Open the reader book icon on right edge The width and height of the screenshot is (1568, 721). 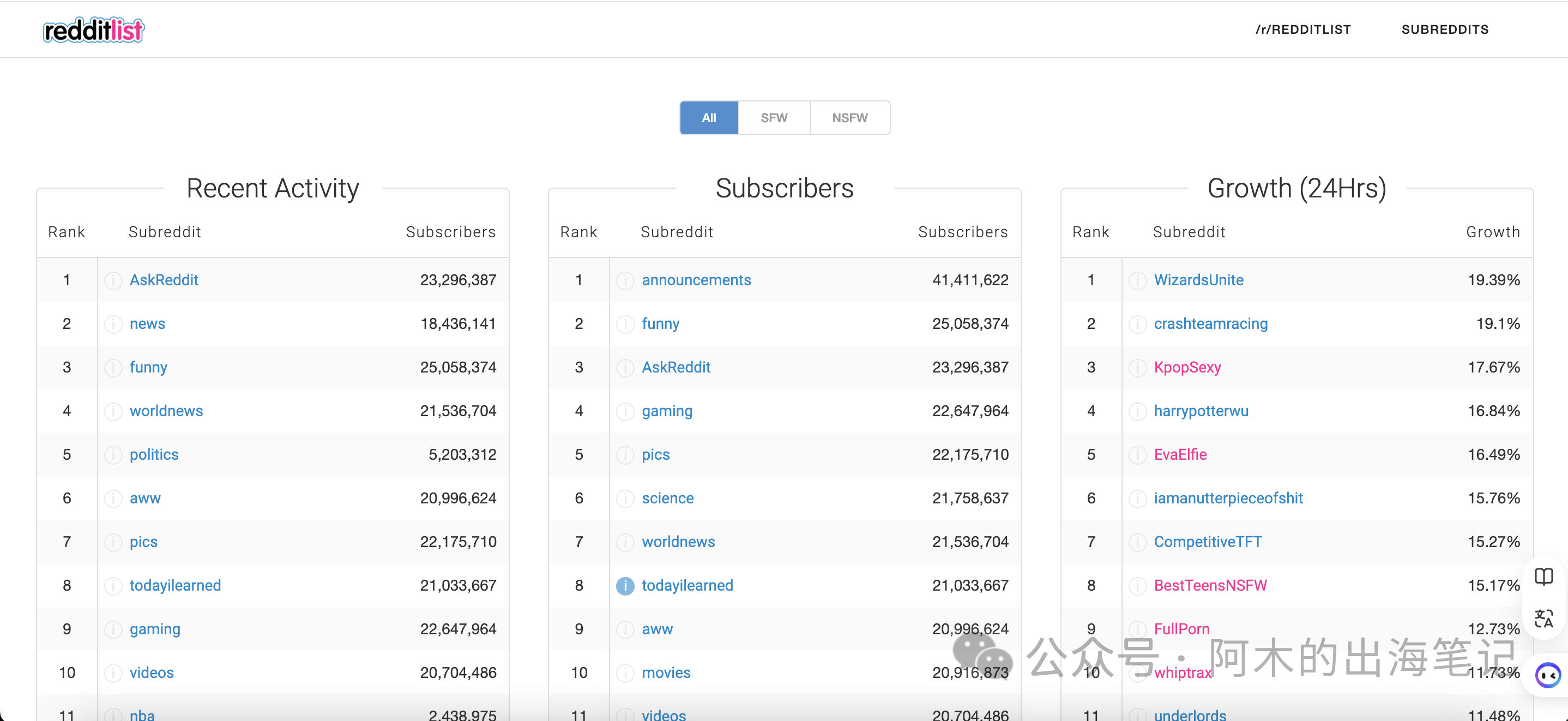pyautogui.click(x=1543, y=576)
